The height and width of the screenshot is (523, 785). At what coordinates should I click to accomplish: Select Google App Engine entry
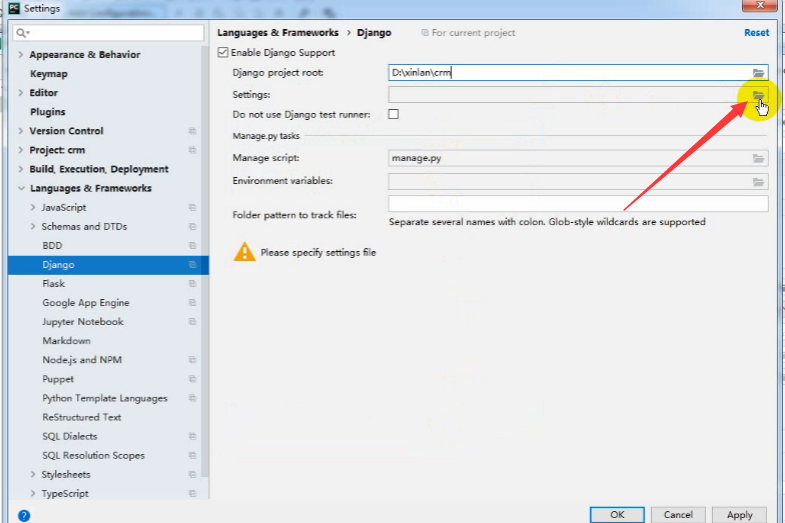tap(86, 303)
